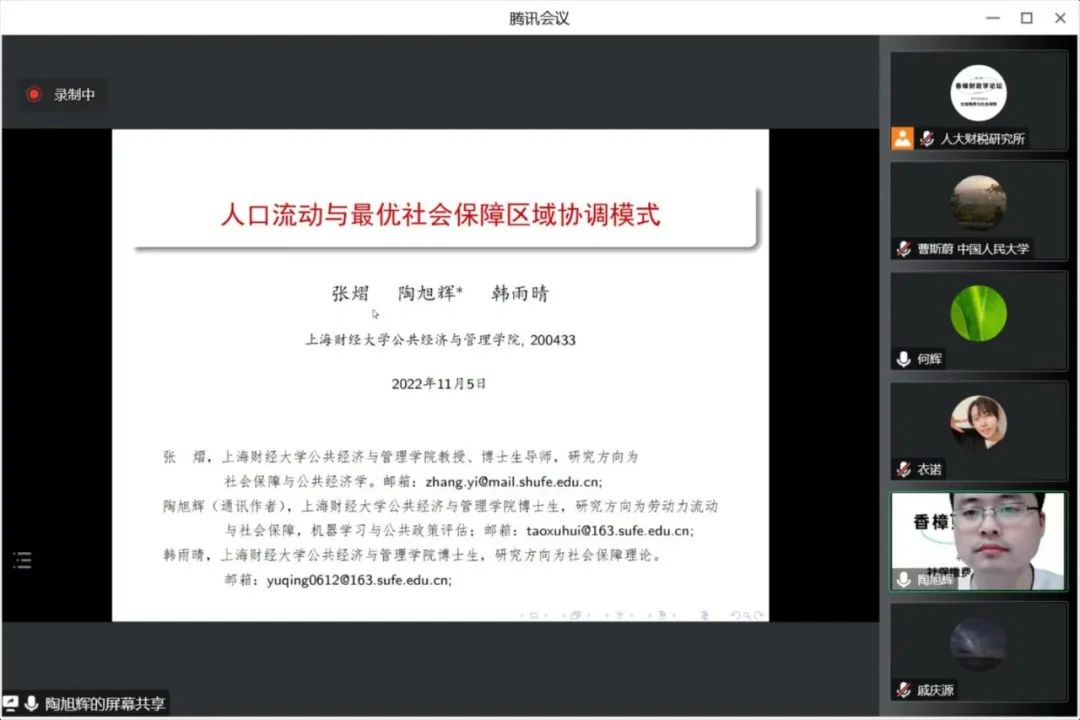1080x720 pixels.
Task: Click the 陶旭辉的屏幕共享 label
Action: pos(105,703)
